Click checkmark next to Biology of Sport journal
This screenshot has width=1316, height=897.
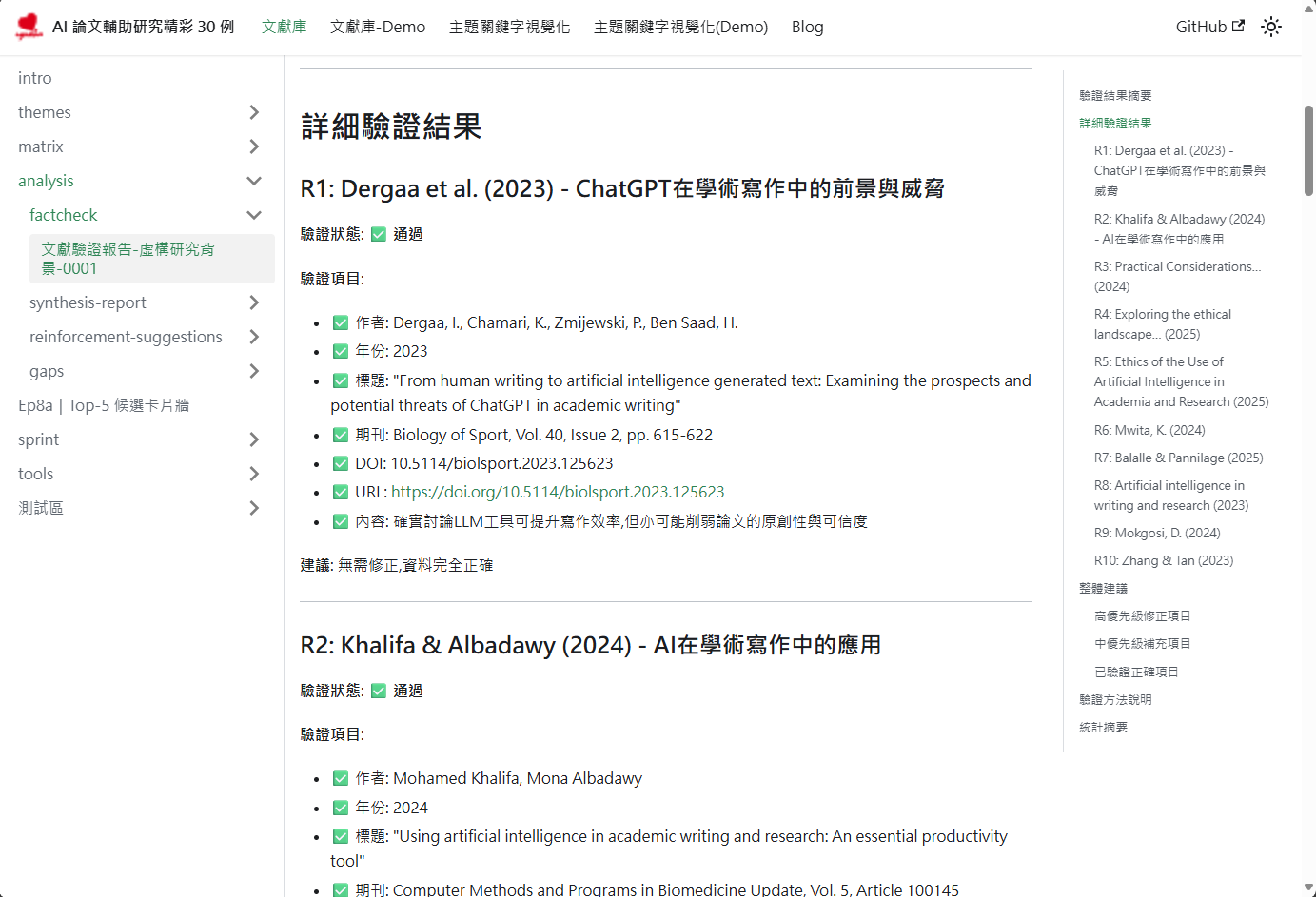341,436
